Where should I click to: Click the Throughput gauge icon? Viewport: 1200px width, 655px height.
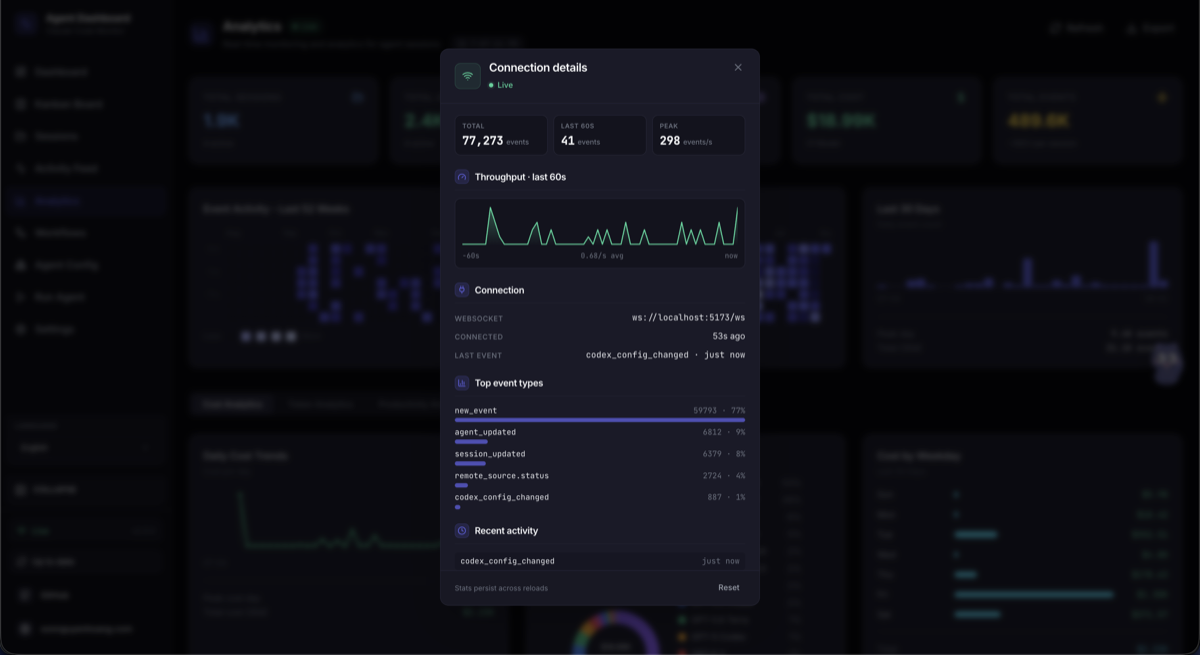click(x=462, y=177)
